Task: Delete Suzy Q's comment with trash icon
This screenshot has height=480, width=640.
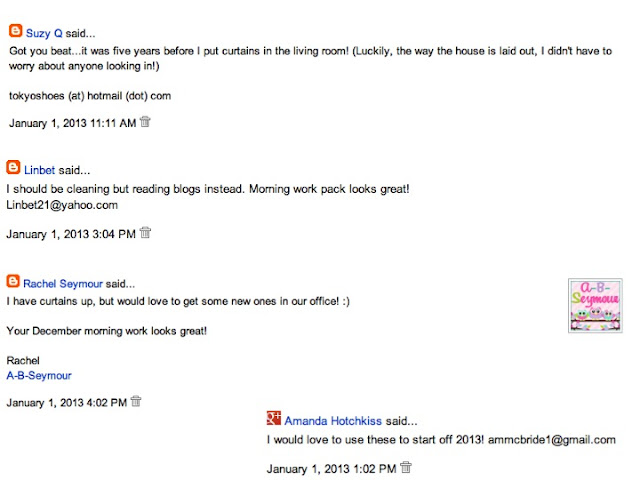Action: pos(145,122)
